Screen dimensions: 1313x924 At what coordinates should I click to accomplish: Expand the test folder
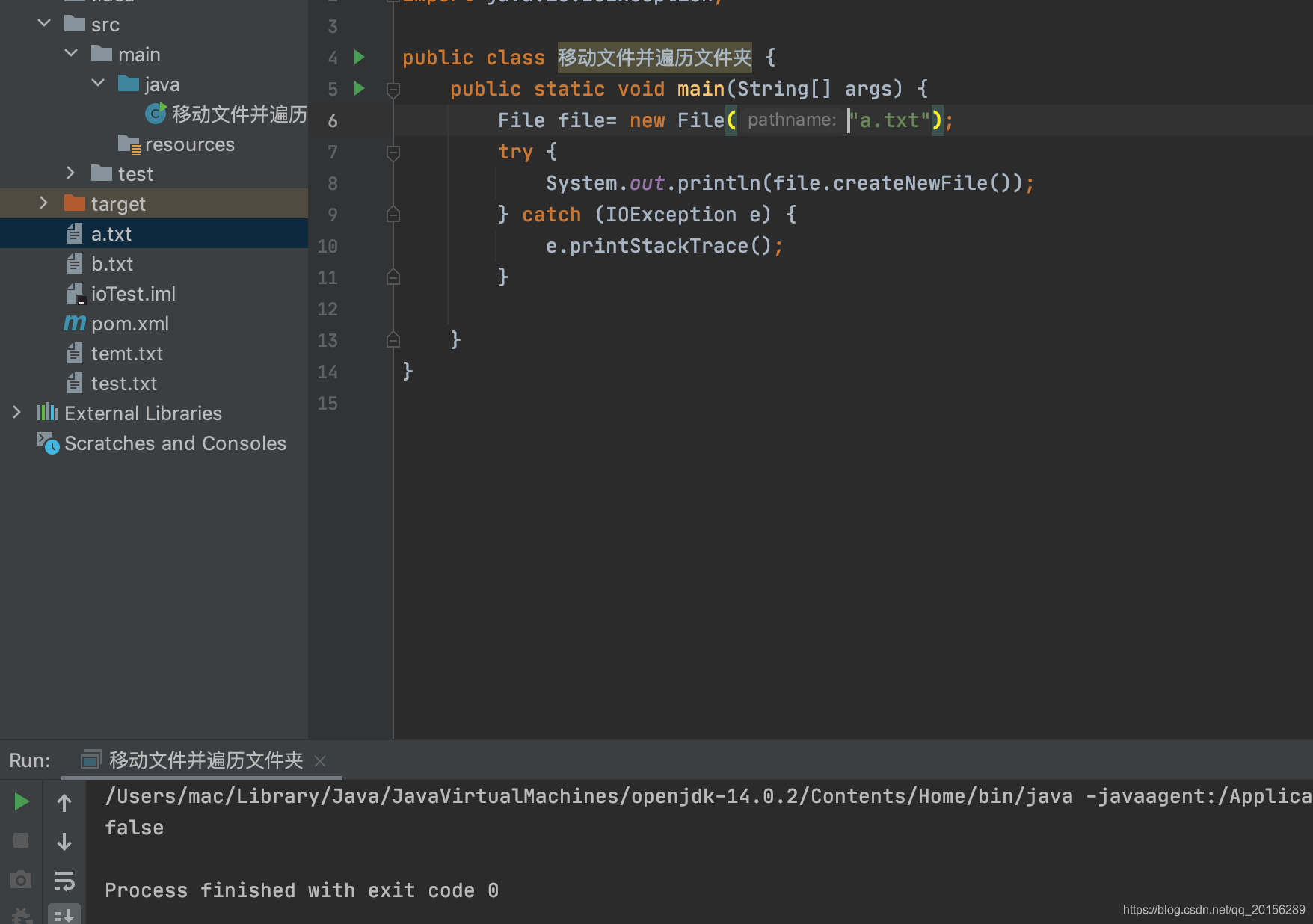(71, 173)
